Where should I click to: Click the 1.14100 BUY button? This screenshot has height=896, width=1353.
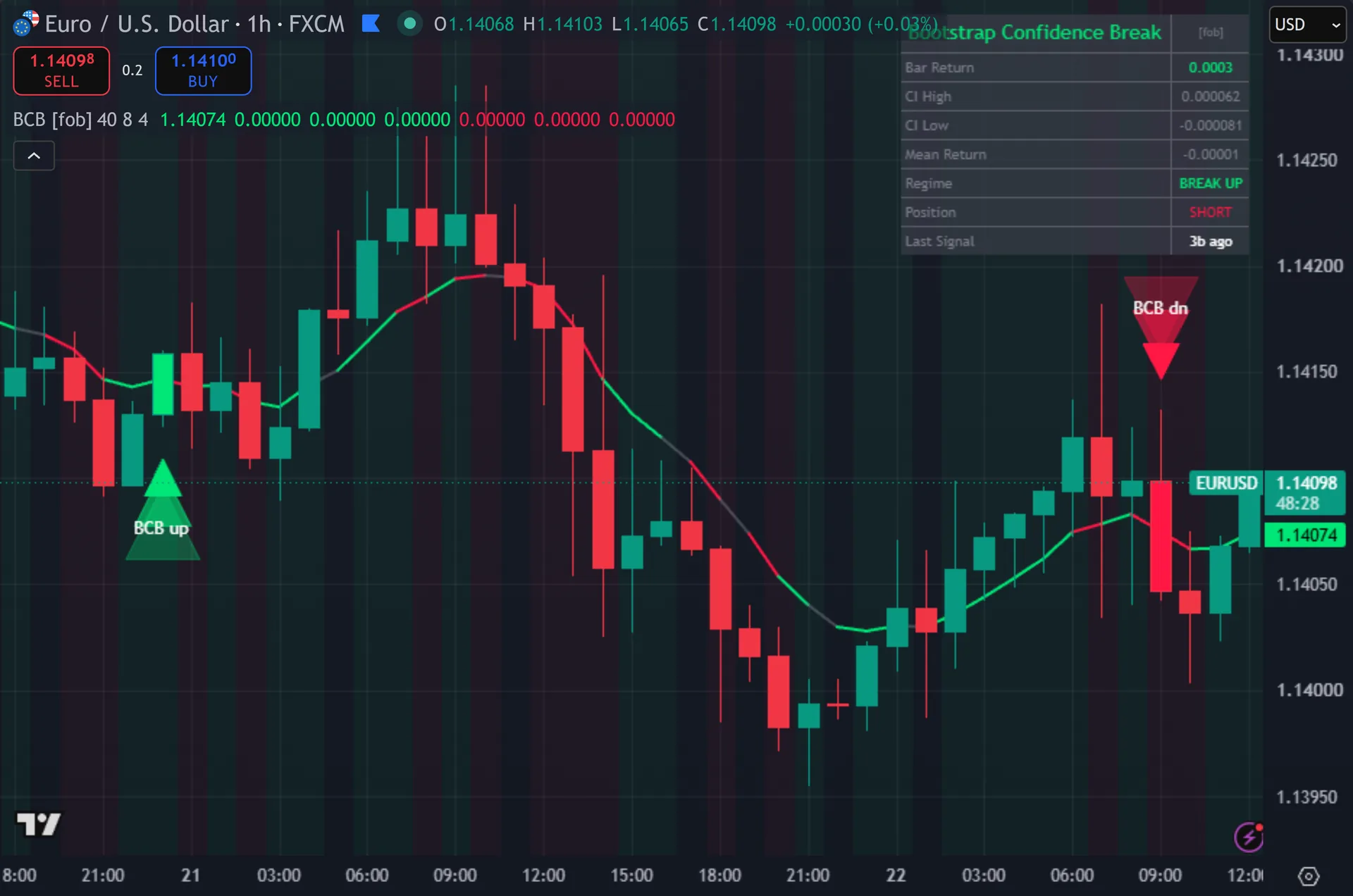coord(203,70)
